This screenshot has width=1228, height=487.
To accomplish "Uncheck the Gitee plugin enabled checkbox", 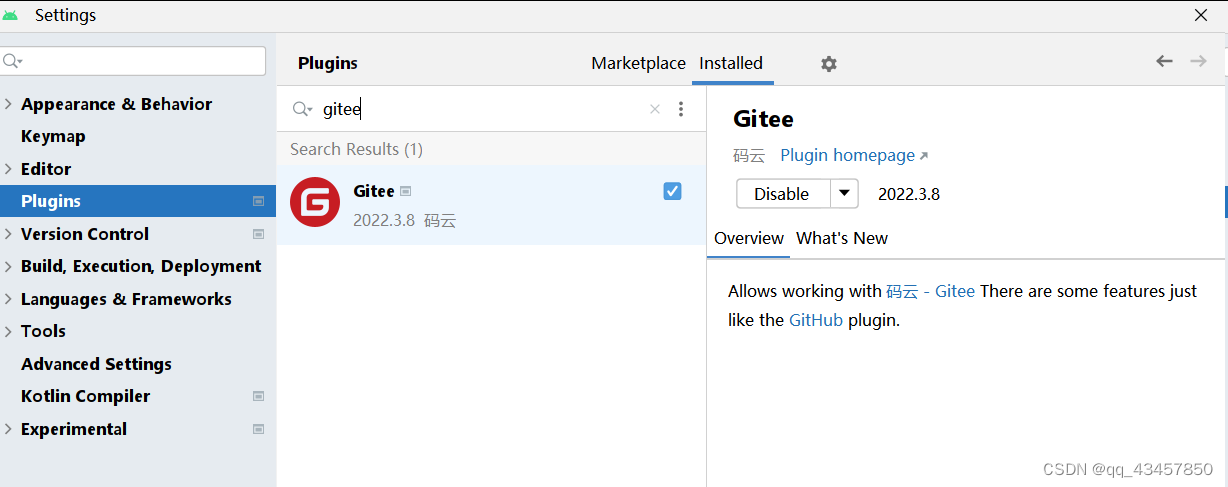I will click(672, 191).
